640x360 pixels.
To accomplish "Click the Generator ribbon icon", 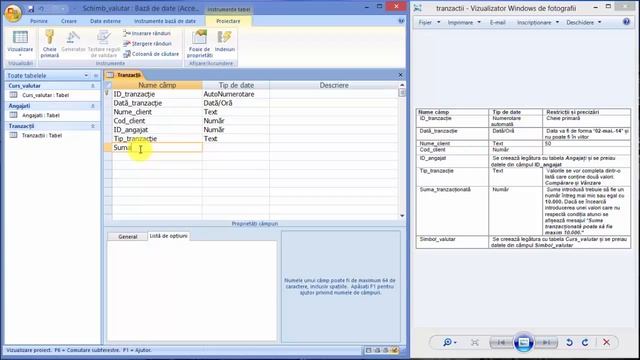I will tap(73, 41).
